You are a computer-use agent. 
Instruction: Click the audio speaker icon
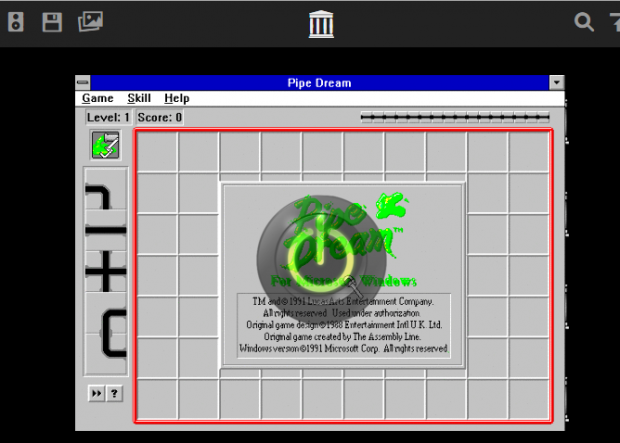[15, 22]
